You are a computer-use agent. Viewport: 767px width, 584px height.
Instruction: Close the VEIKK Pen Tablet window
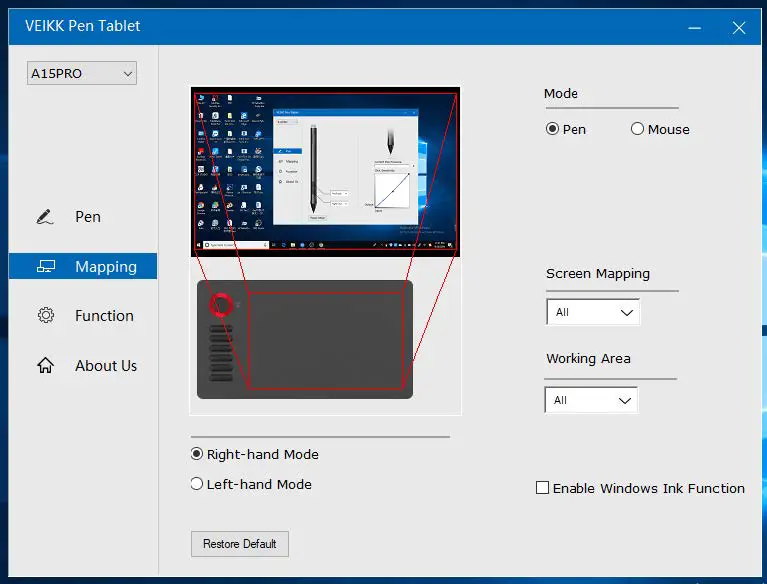739,28
